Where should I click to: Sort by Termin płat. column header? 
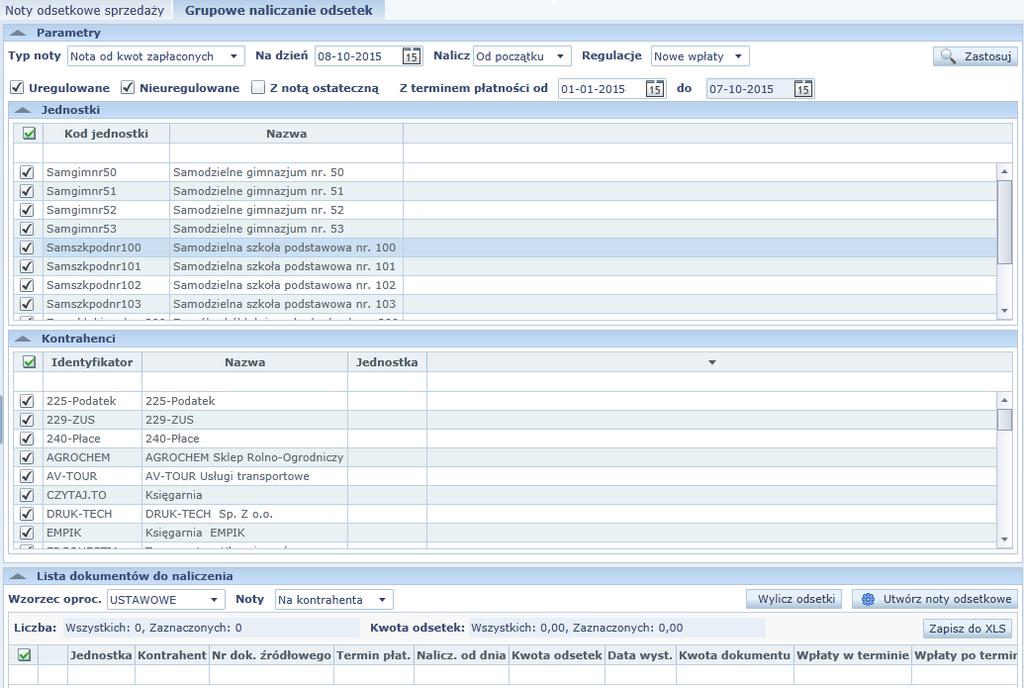[x=374, y=655]
